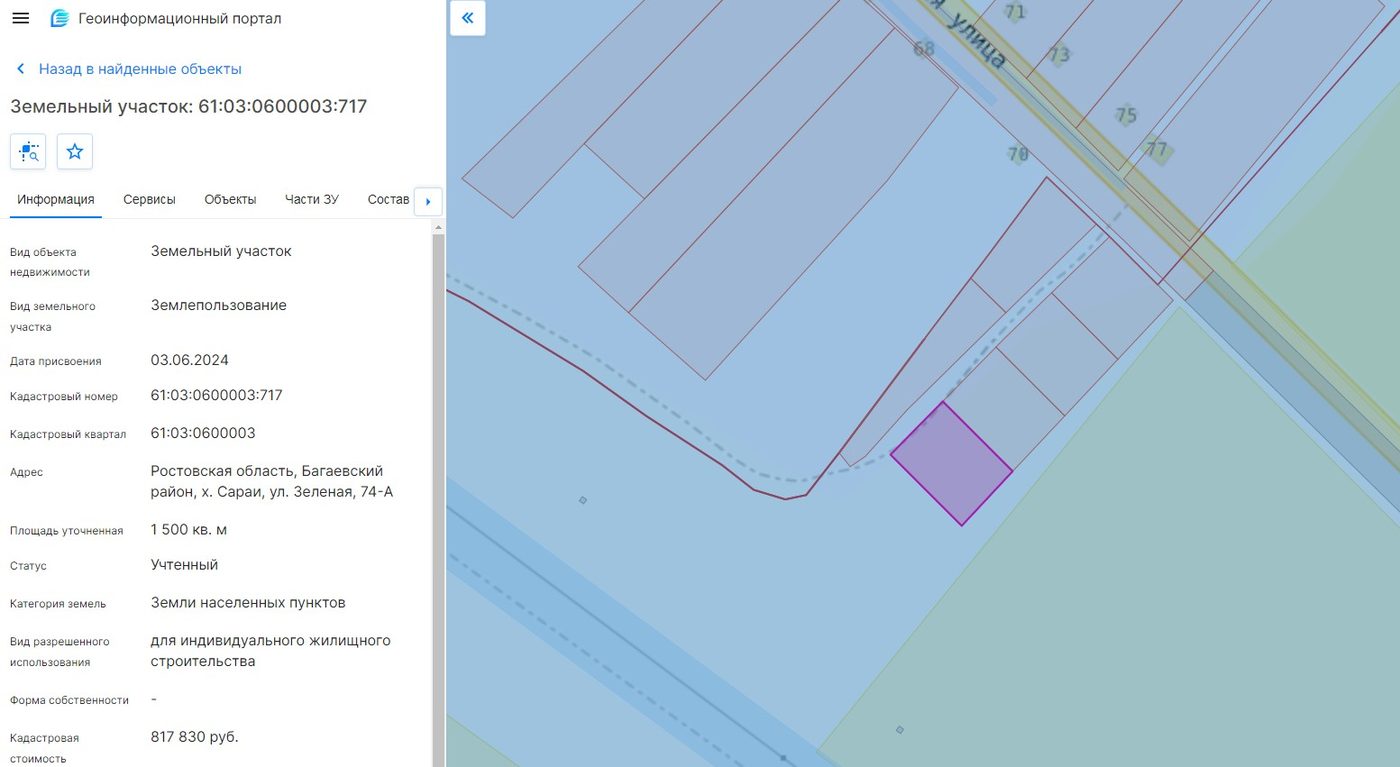The width and height of the screenshot is (1400, 767).
Task: Locate the parcel on map icon
Action: pos(28,152)
